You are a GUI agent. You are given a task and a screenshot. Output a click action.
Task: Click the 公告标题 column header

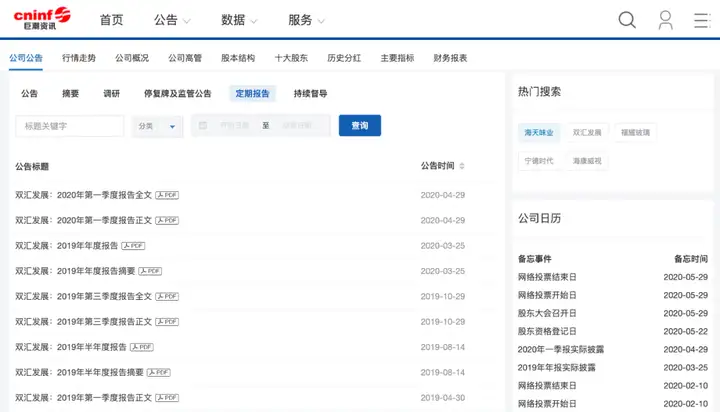pyautogui.click(x=32, y=166)
